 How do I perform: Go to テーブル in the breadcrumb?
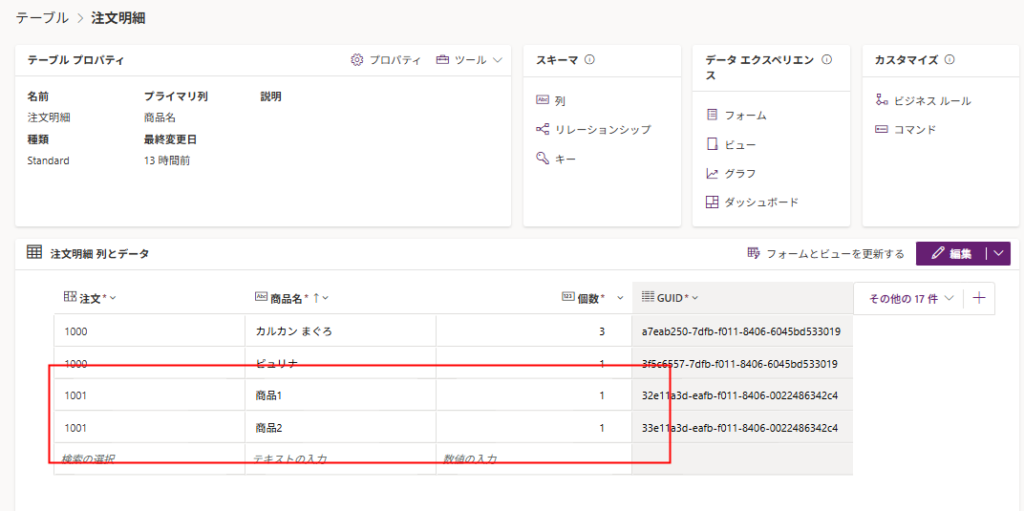pos(42,18)
